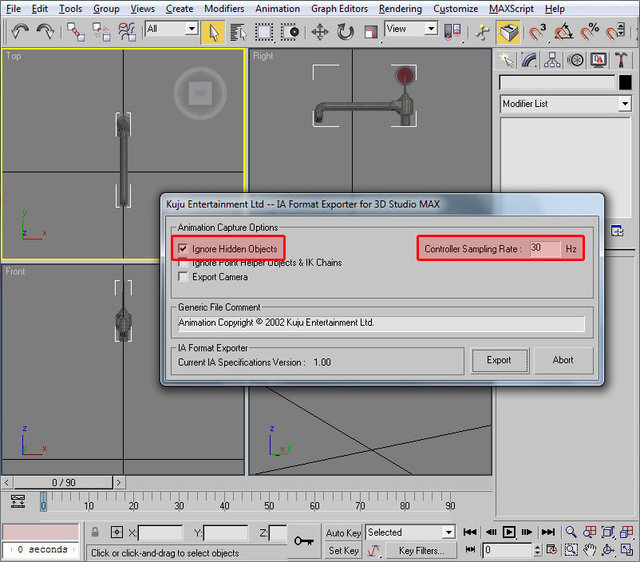The height and width of the screenshot is (562, 640).
Task: Open the Hierarchy command panel tab
Action: [550, 60]
